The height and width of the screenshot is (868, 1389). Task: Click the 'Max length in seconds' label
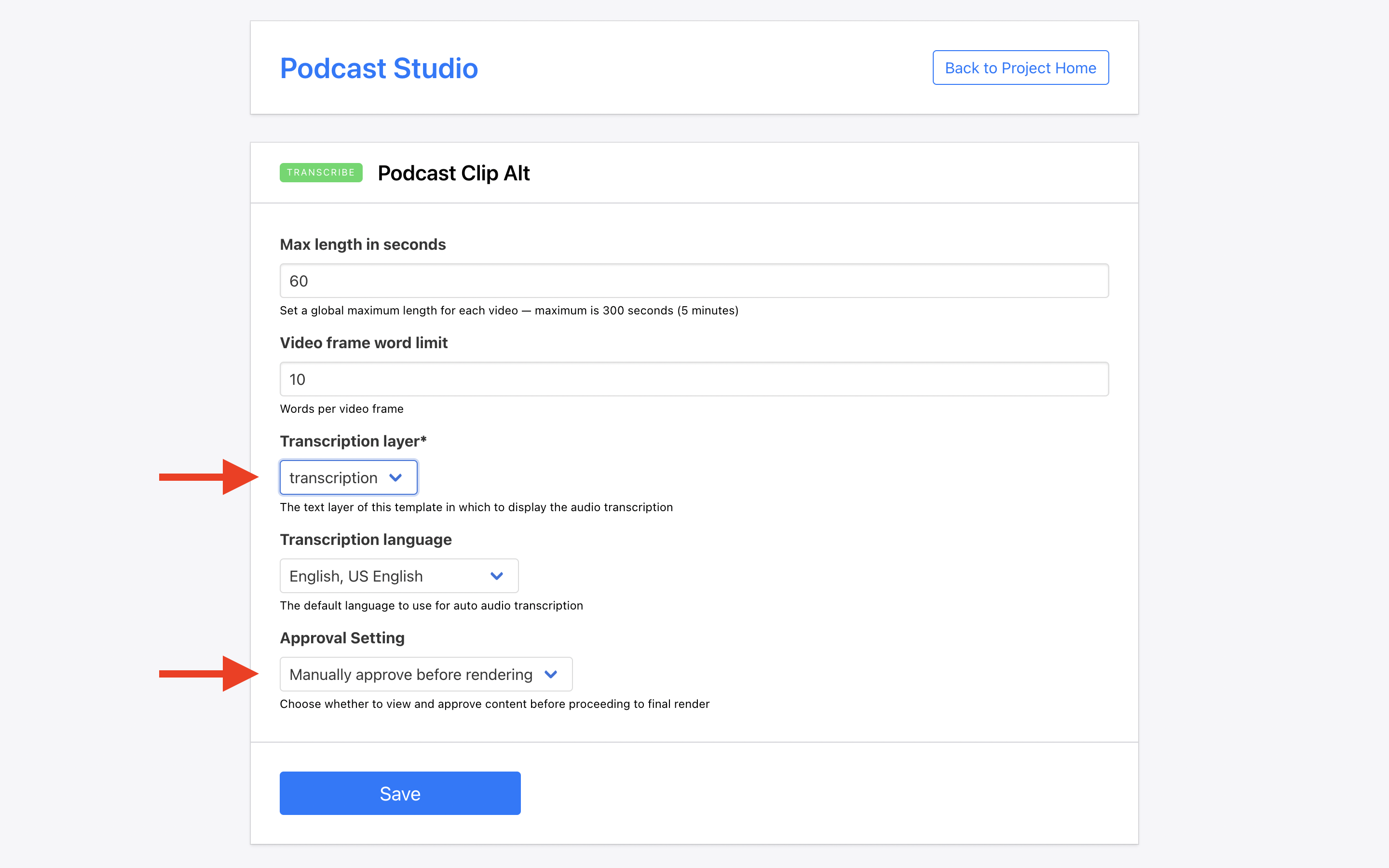362,244
